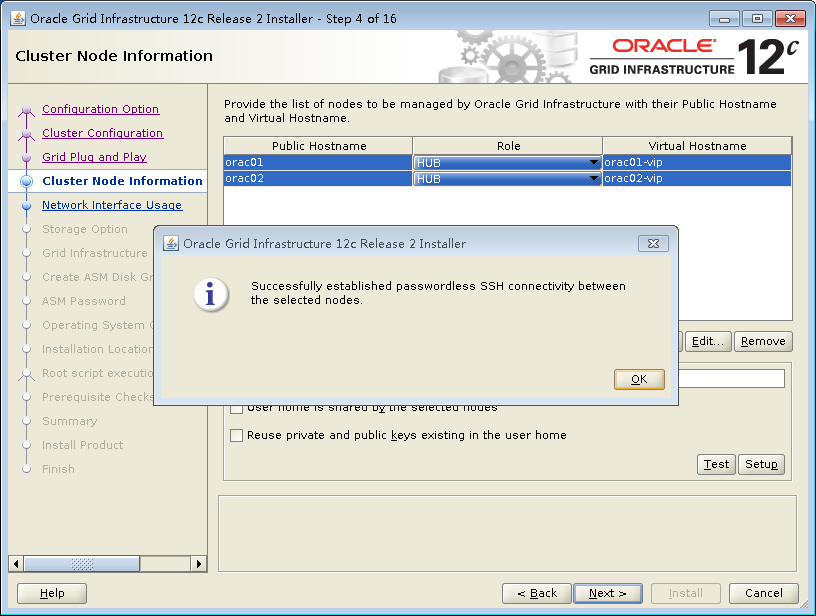Image resolution: width=816 pixels, height=616 pixels.
Task: Click the Edit... button
Action: [x=708, y=341]
